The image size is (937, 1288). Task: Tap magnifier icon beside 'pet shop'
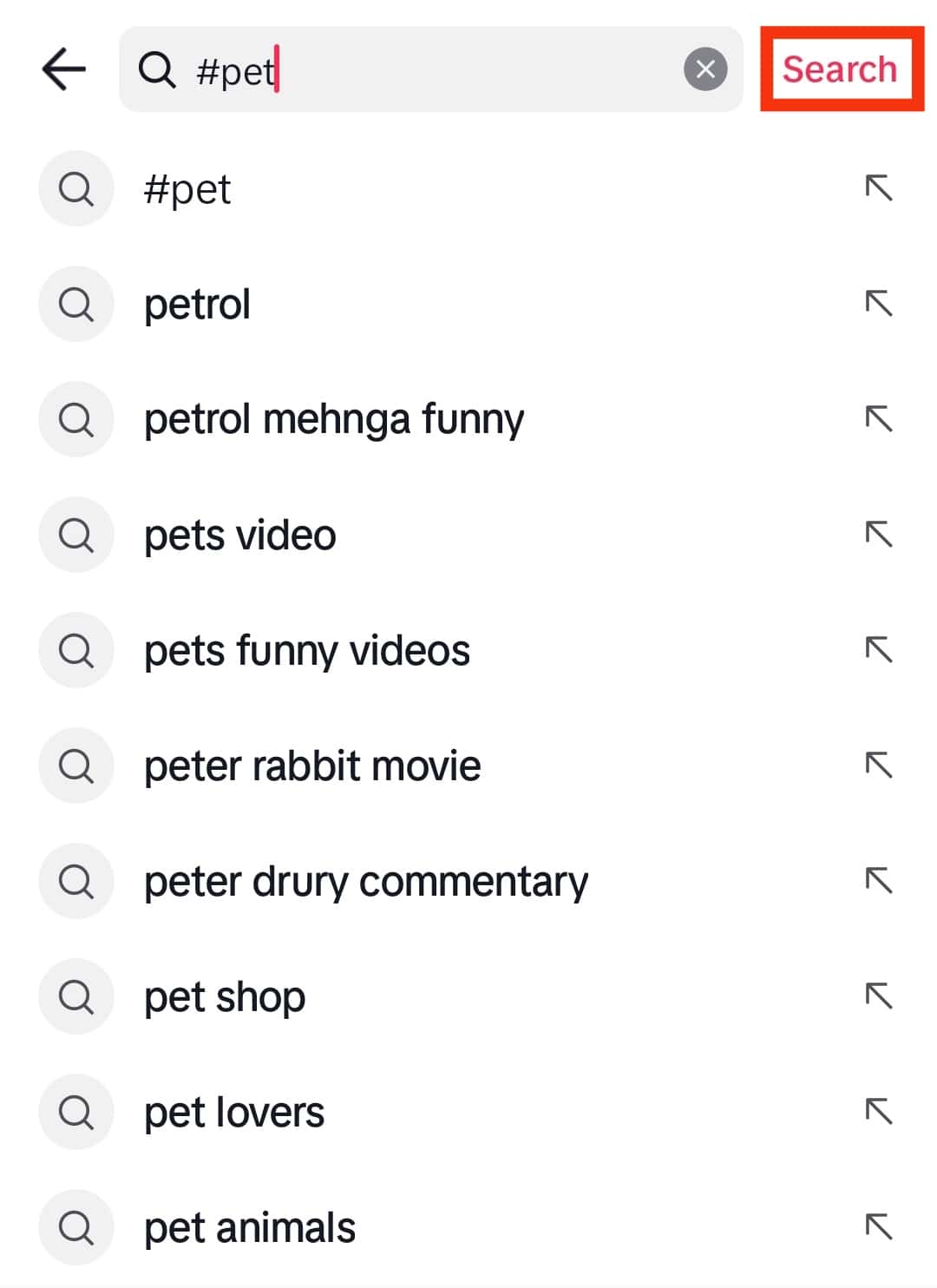pyautogui.click(x=76, y=996)
